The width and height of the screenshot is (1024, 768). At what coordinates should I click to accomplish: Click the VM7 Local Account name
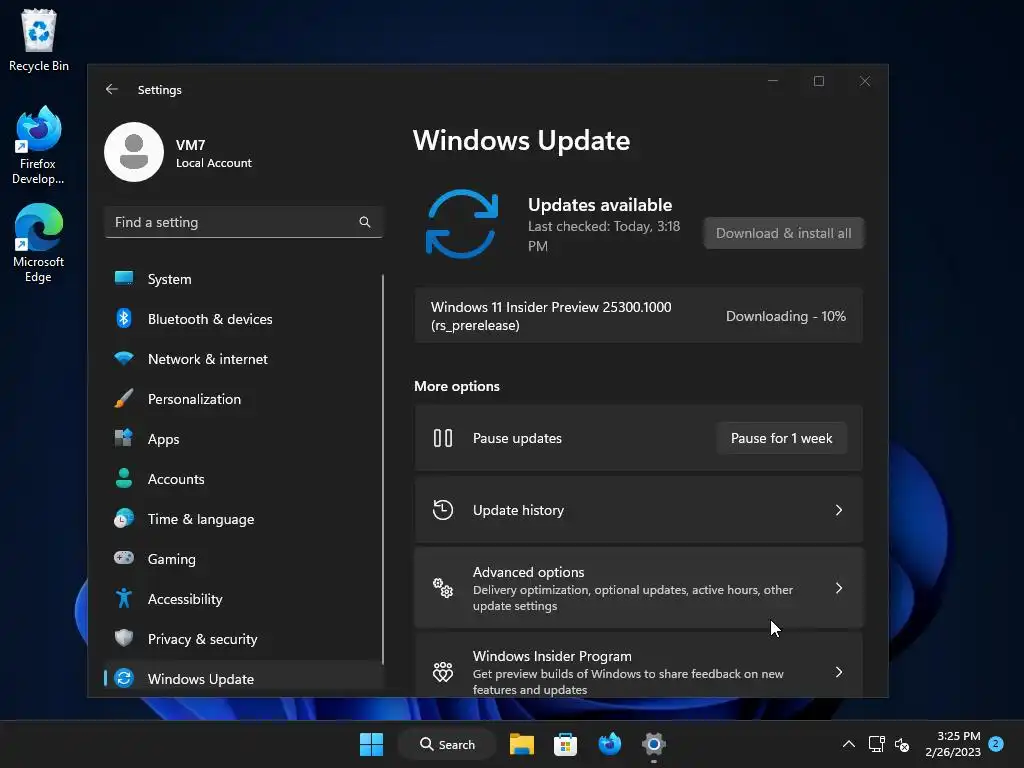click(x=214, y=153)
